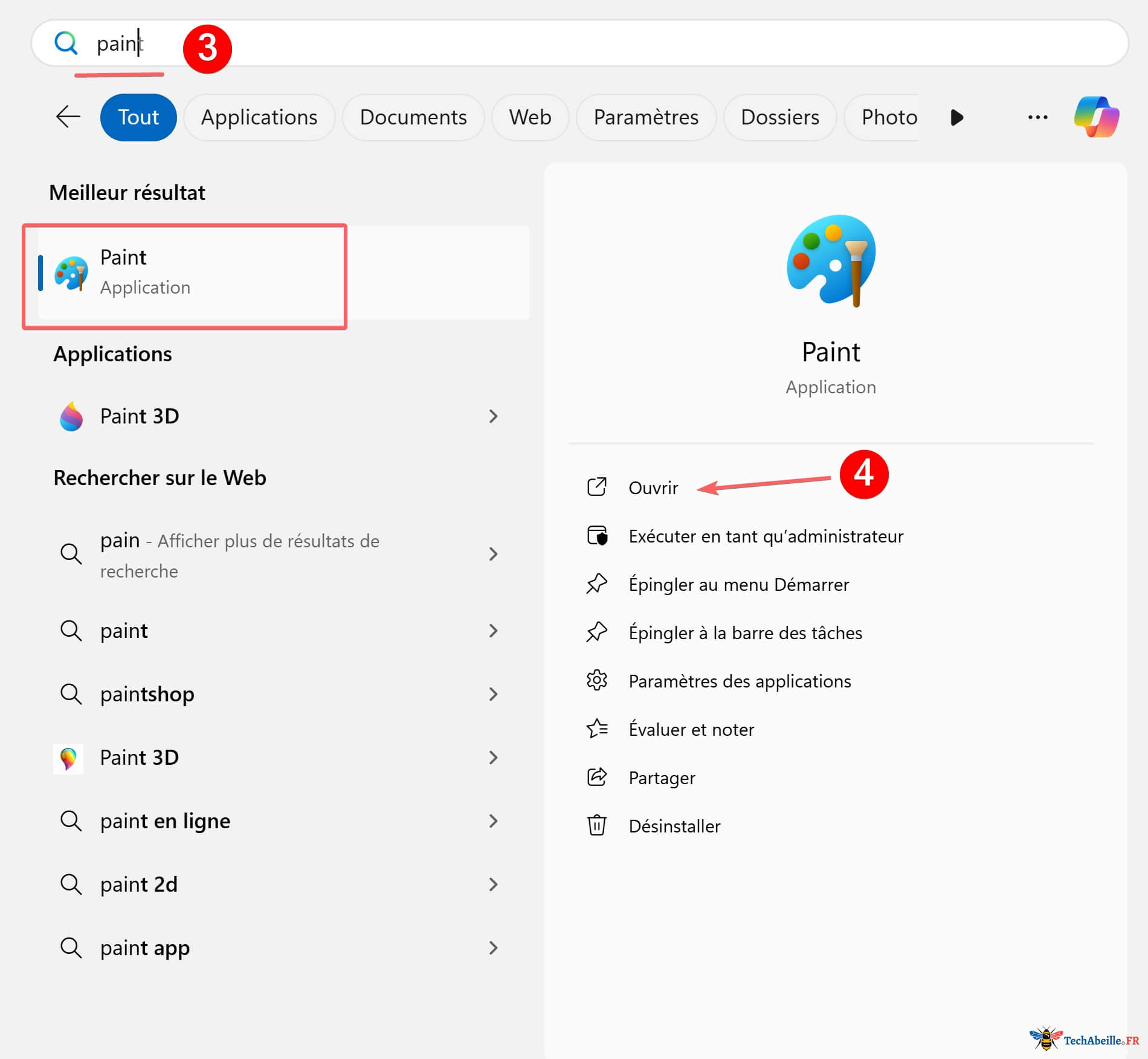Switch to the Photo filter tab
Screen dimensions: 1148x1059
883,117
